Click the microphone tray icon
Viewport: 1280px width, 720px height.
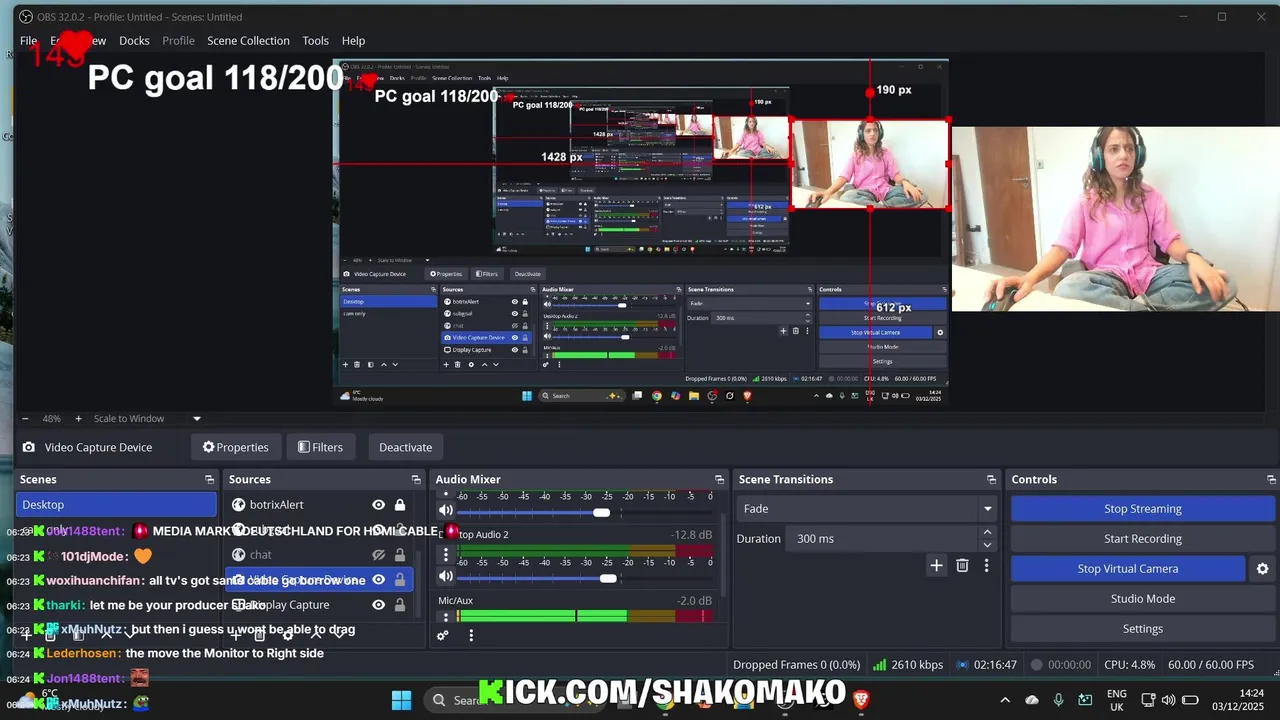coord(1058,700)
